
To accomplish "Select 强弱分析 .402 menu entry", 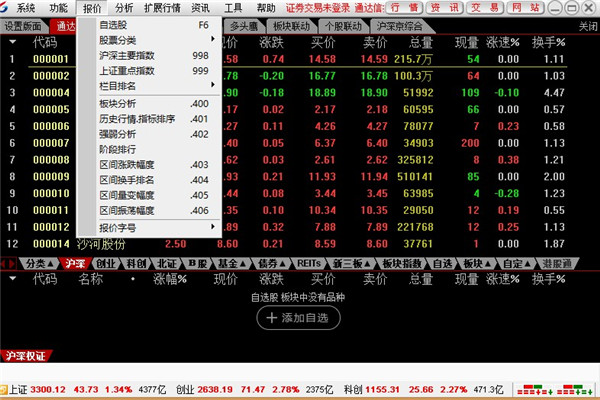I will pos(157,134).
